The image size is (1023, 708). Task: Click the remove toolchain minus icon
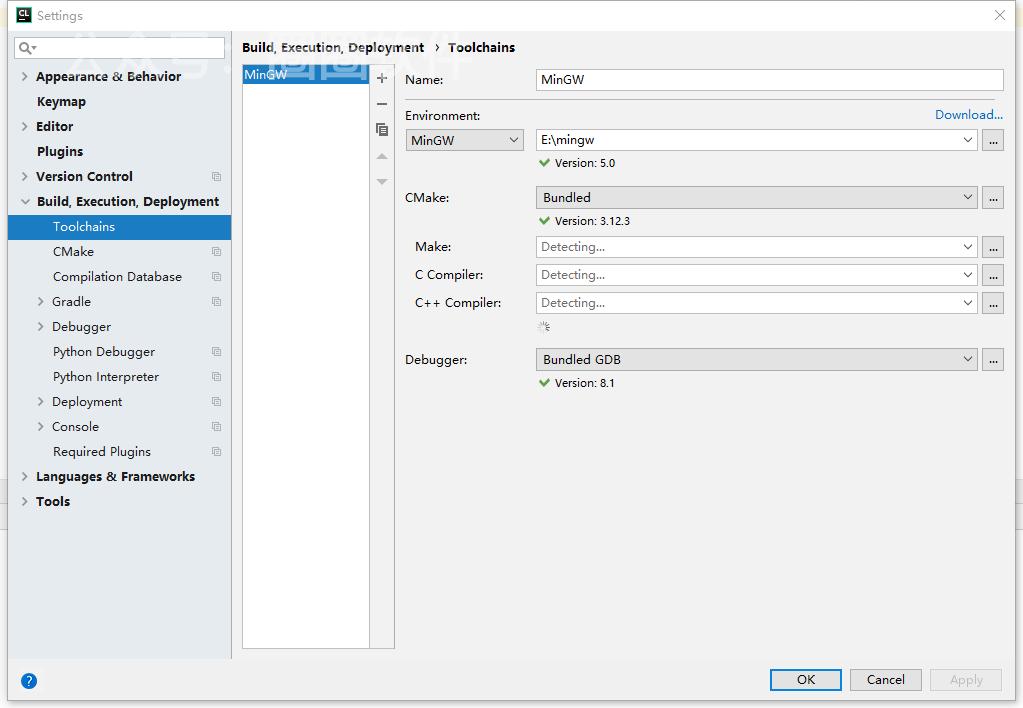[x=381, y=104]
